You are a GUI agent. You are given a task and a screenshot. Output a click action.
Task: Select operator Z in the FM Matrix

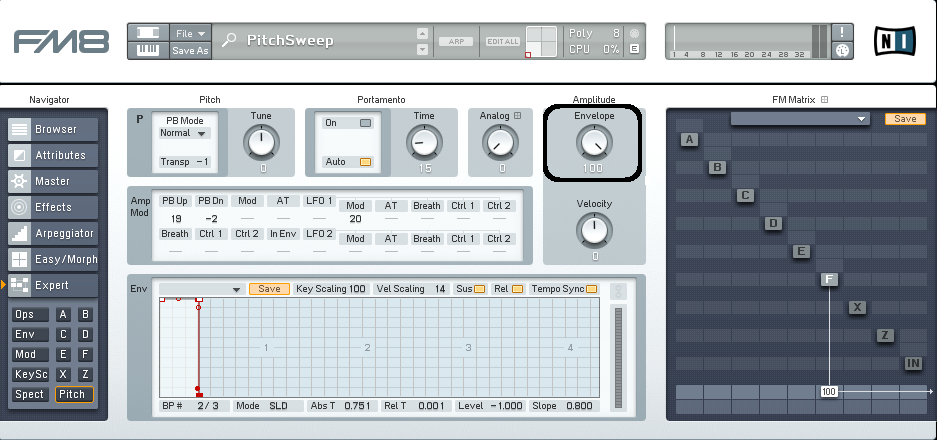coord(885,335)
